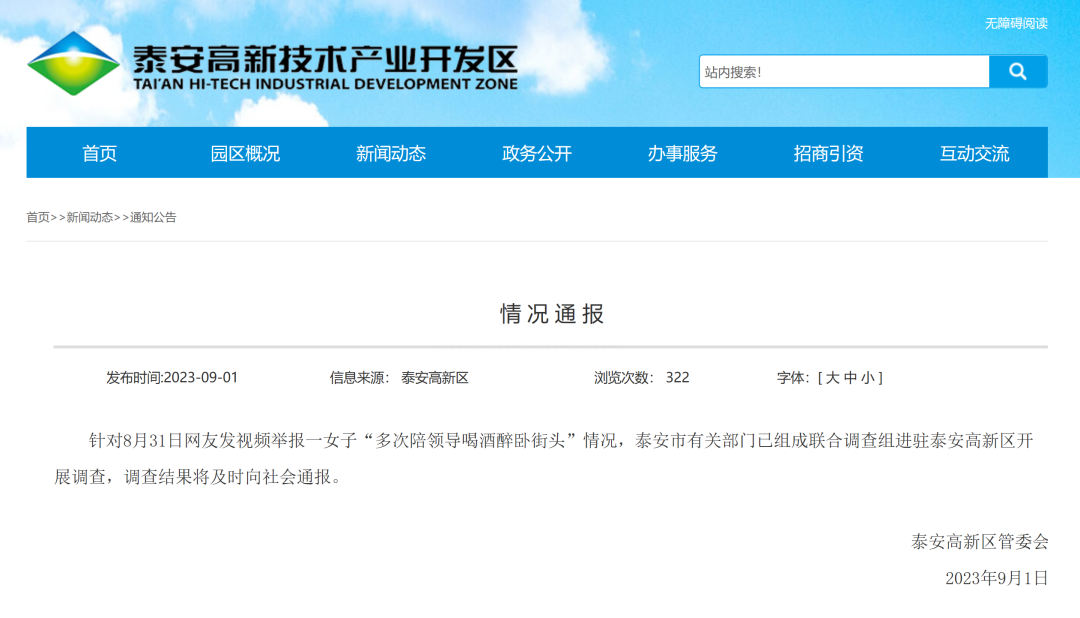
Task: Click the 泰安高新技术产业开发区 site title text
Action: pyautogui.click(x=325, y=60)
